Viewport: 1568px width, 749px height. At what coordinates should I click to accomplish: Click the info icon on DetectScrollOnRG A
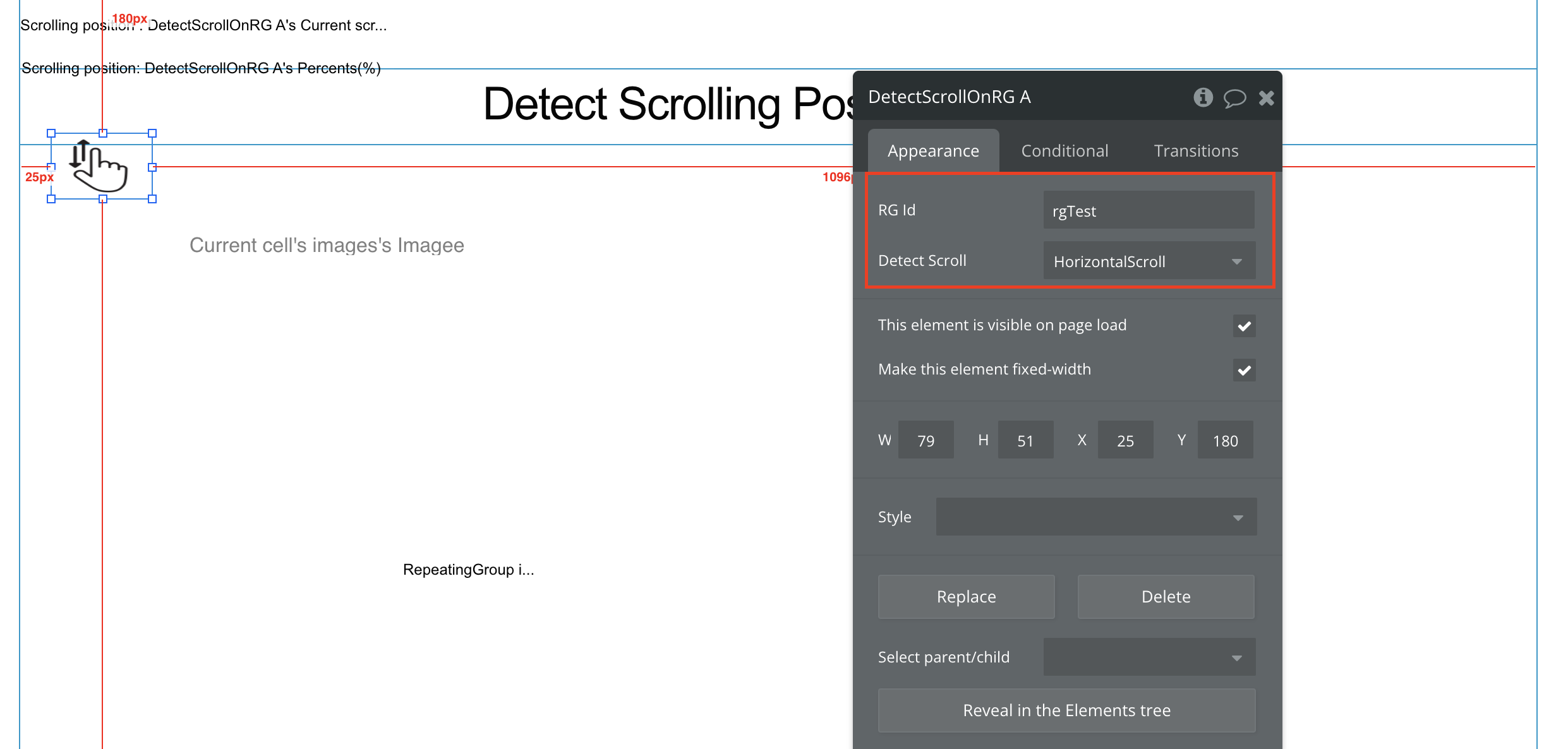tap(1202, 97)
